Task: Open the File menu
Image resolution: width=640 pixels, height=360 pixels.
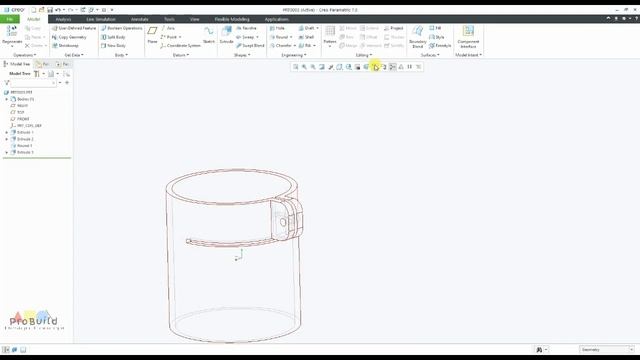Action: point(10,19)
